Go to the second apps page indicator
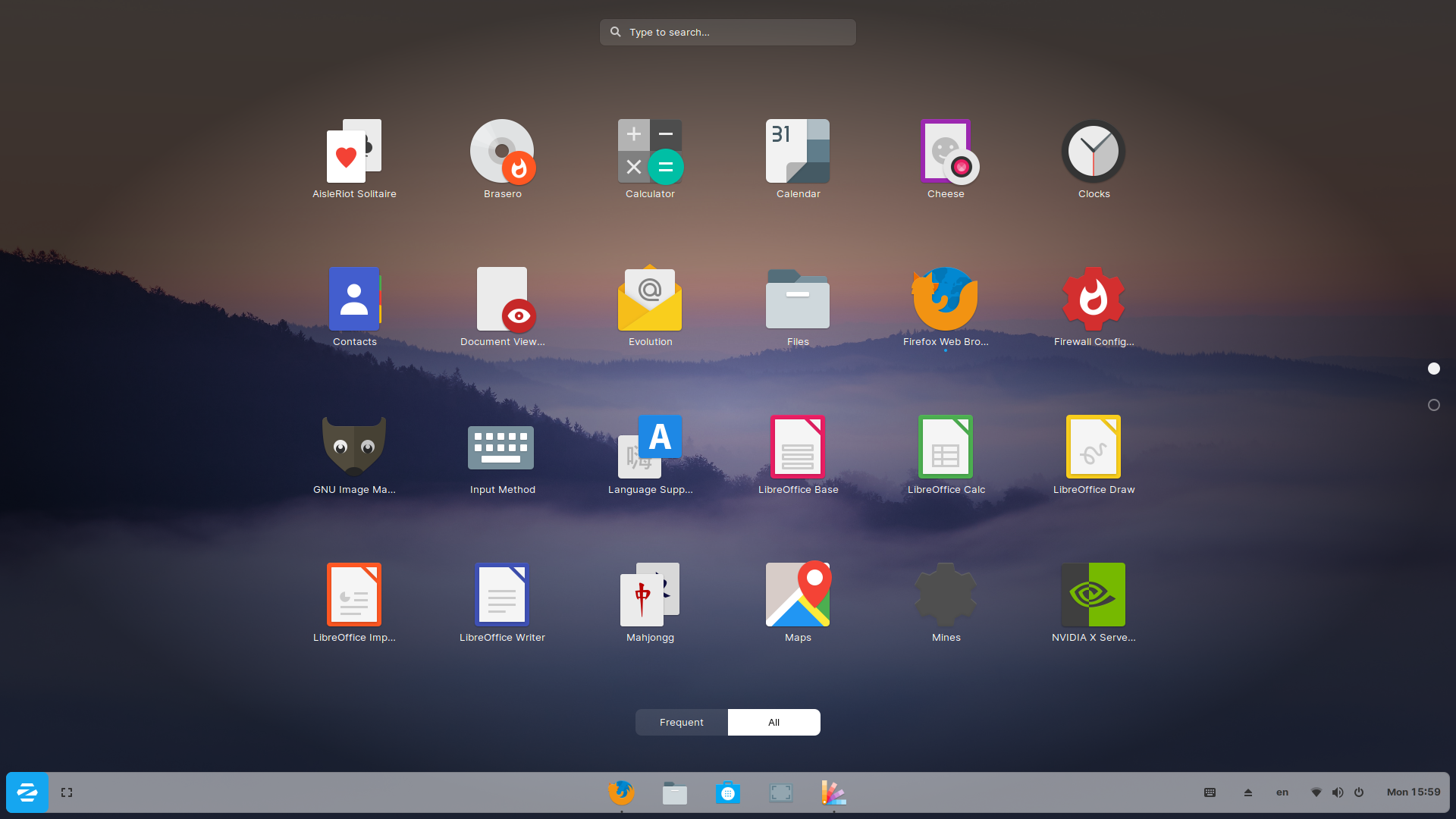 tap(1433, 405)
